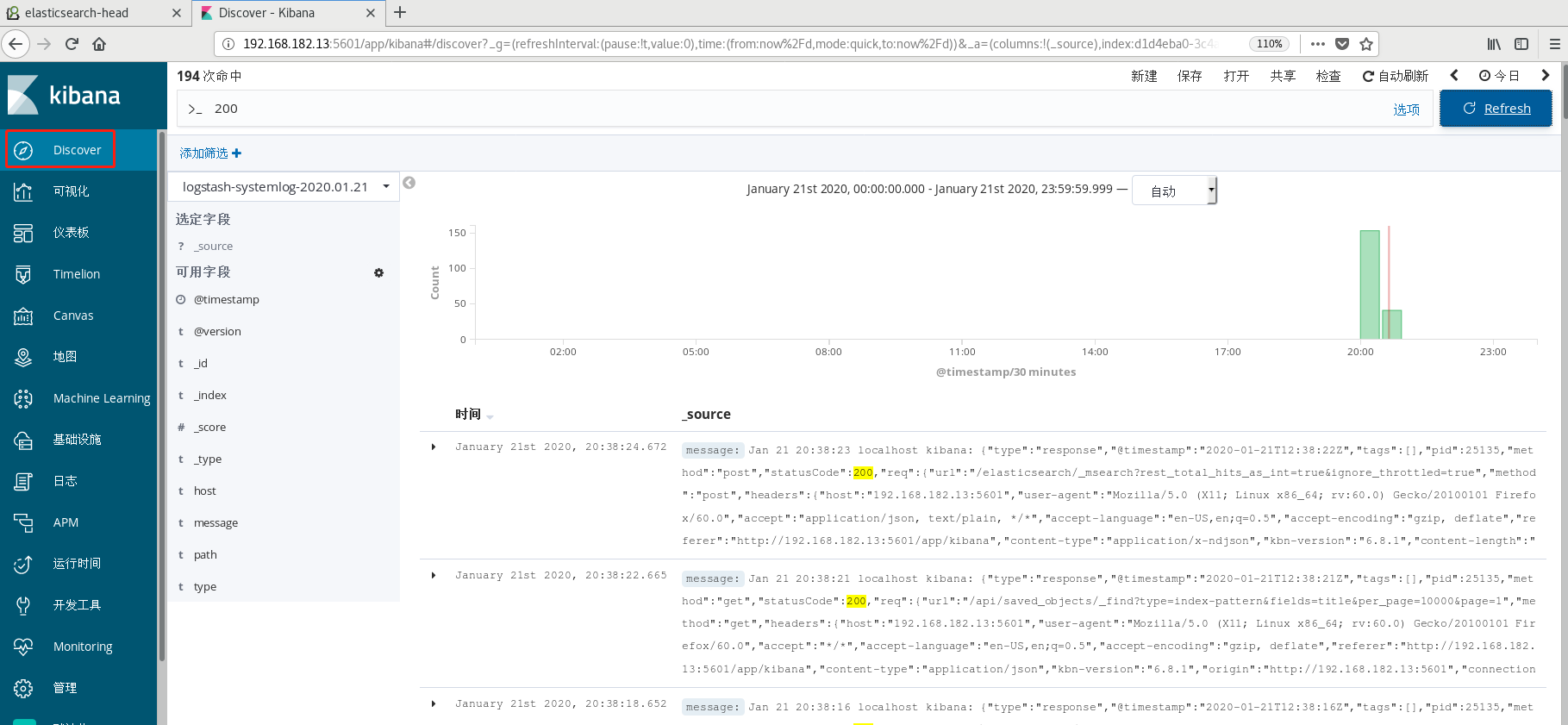The image size is (1568, 725).
Task: Click 新建 in the top menu
Action: (x=1144, y=76)
